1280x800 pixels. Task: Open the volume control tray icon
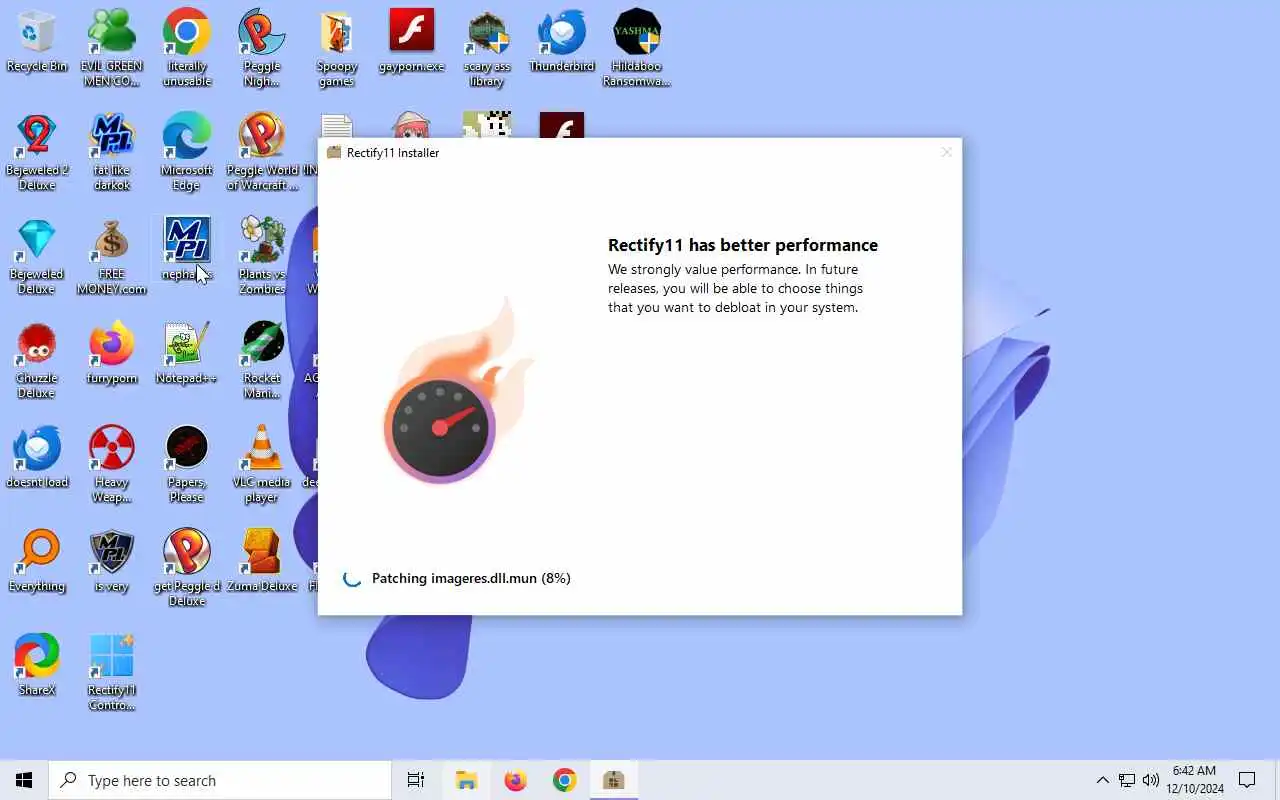1151,780
